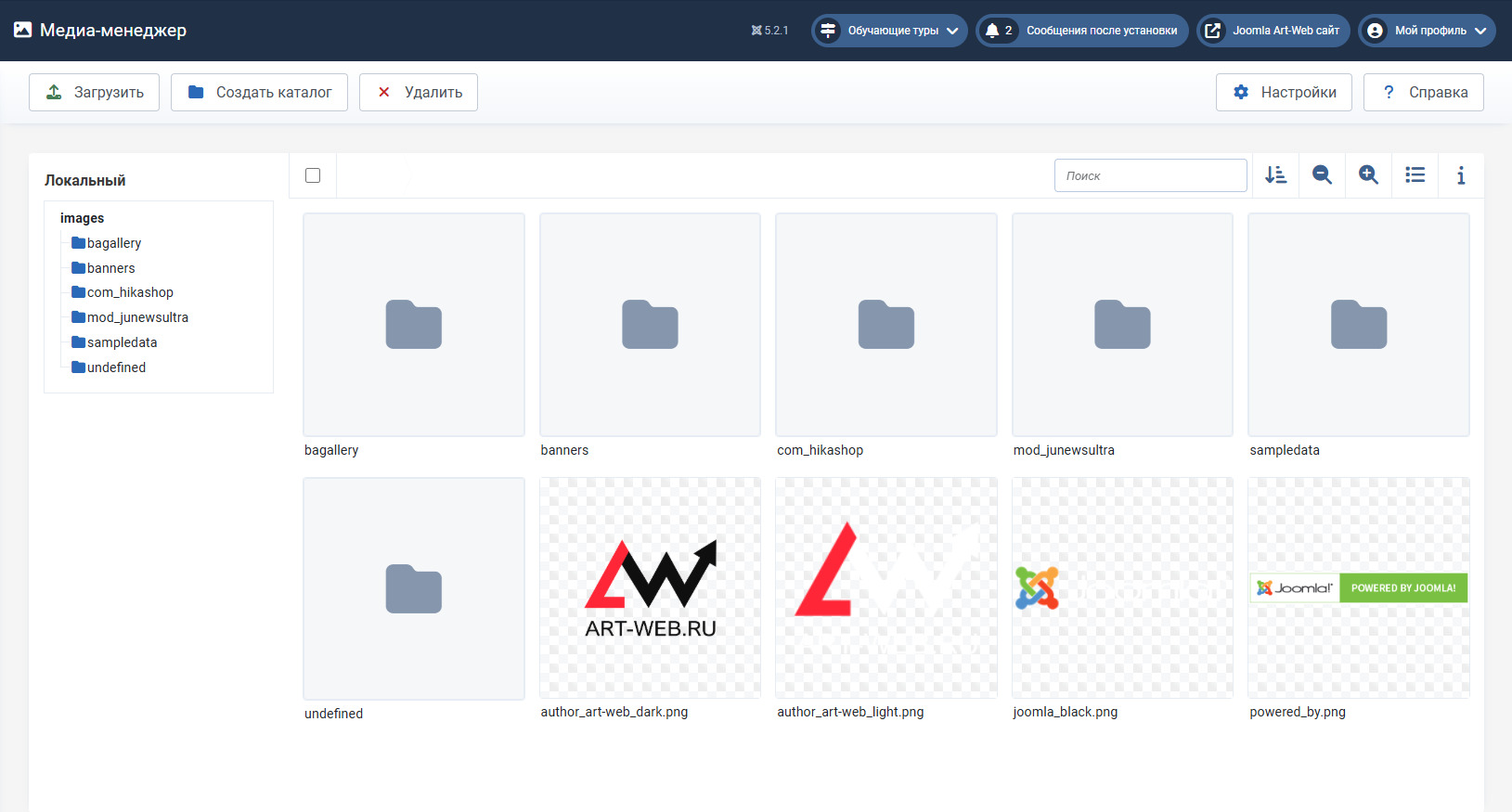1512x812 pixels.
Task: Open the Мой профиль dropdown
Action: [1427, 31]
